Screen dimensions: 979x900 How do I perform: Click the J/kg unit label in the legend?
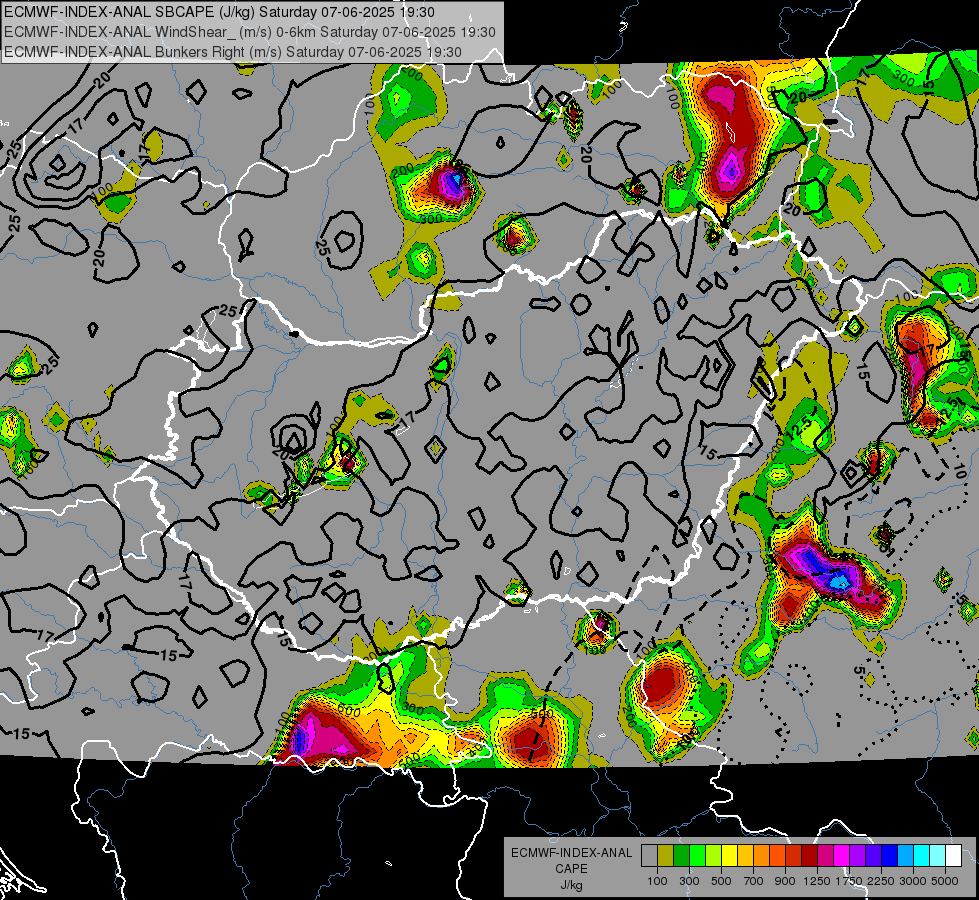571,885
